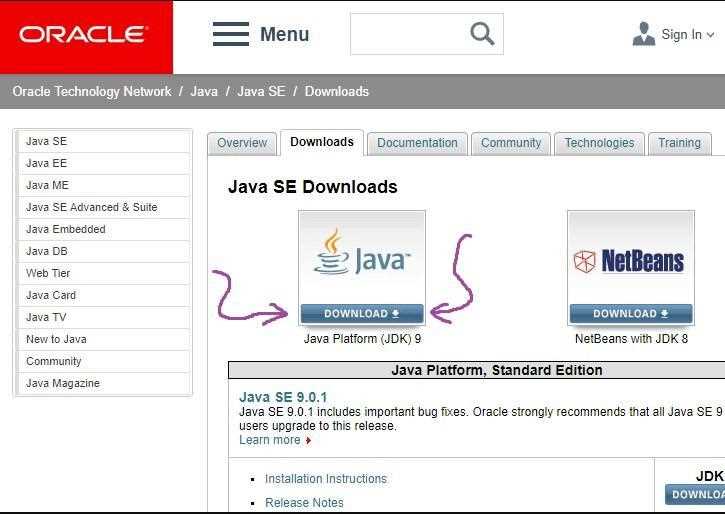Open Java TV in the sidebar
Screen dimensions: 725x514
pos(103,317)
